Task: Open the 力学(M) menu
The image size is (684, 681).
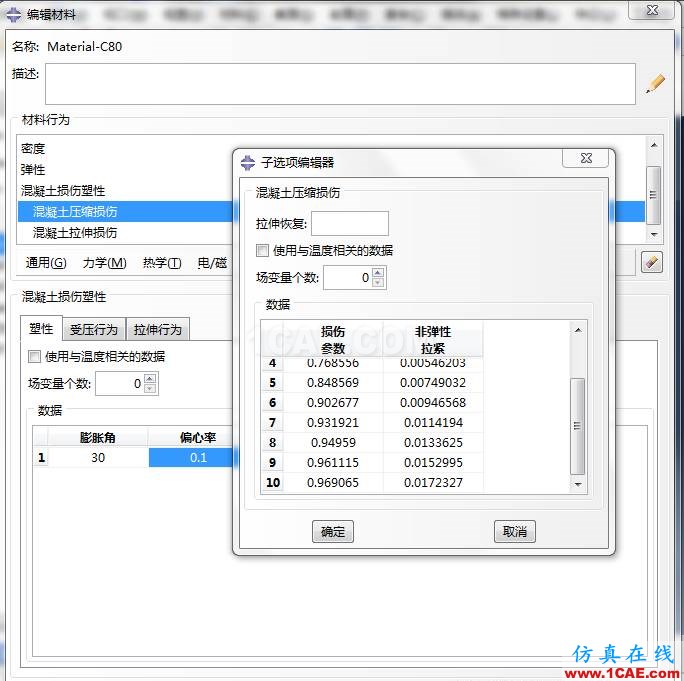Action: point(105,263)
